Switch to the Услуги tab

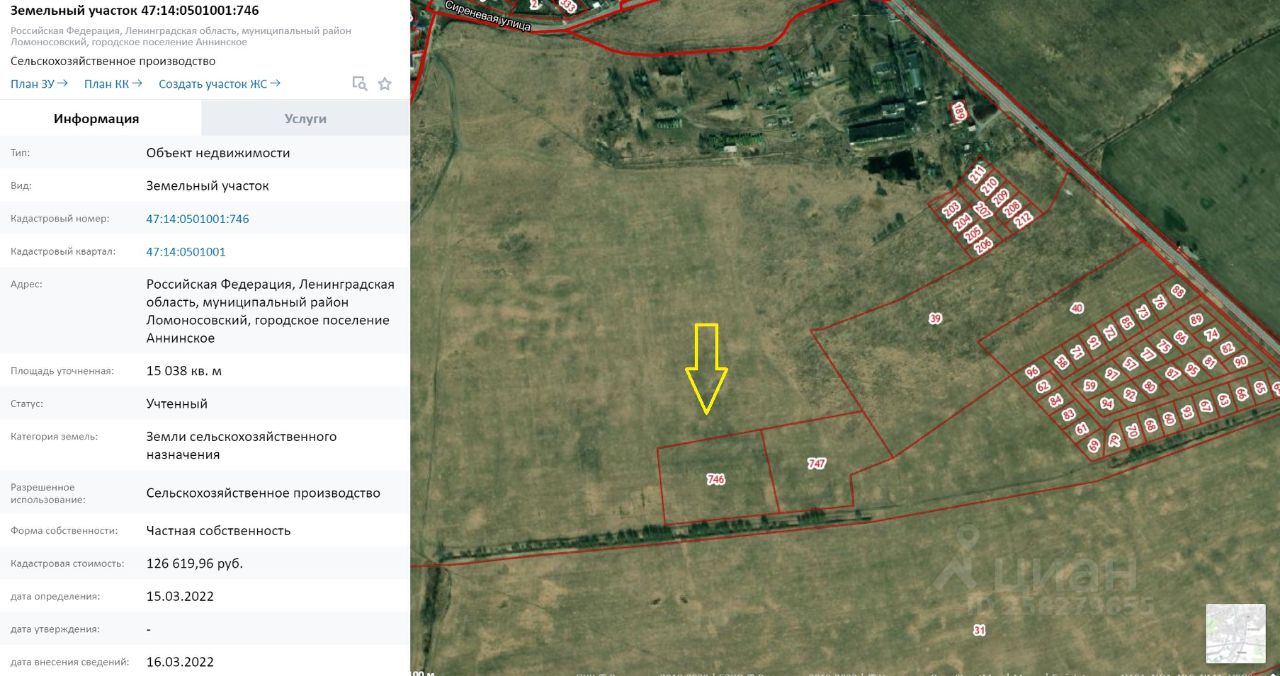point(305,118)
